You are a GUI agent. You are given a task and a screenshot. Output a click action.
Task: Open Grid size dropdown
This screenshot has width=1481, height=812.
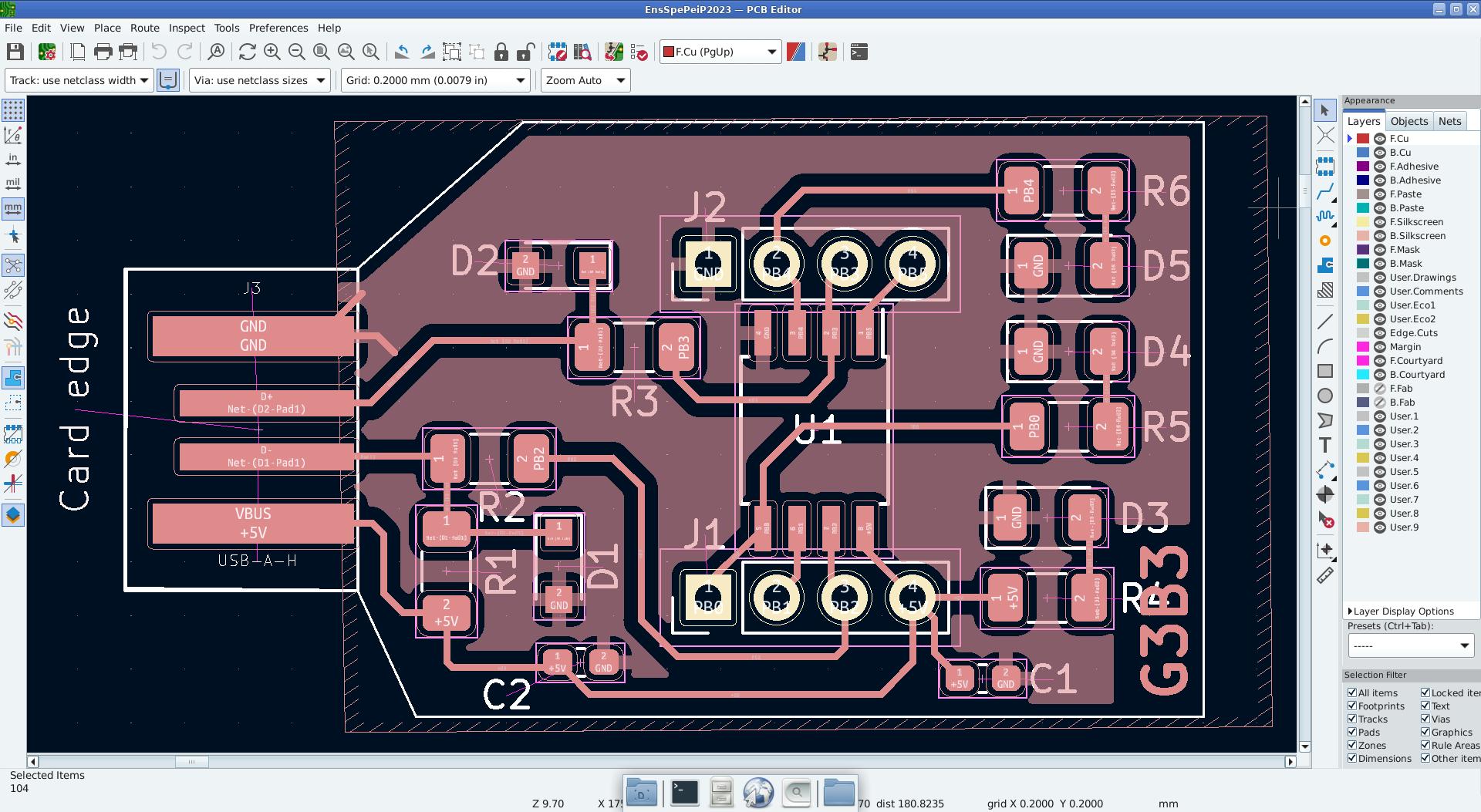436,80
